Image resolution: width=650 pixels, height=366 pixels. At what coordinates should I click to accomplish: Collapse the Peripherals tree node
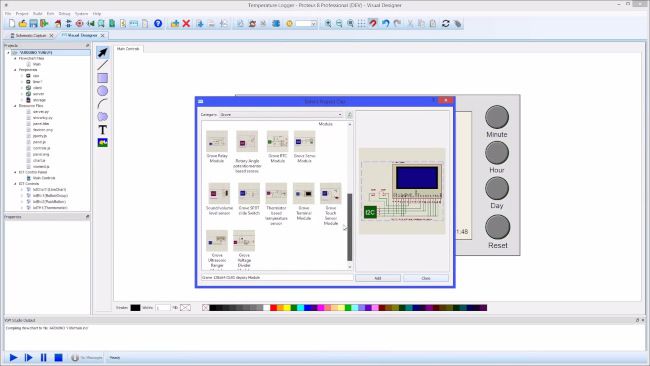tap(15, 70)
